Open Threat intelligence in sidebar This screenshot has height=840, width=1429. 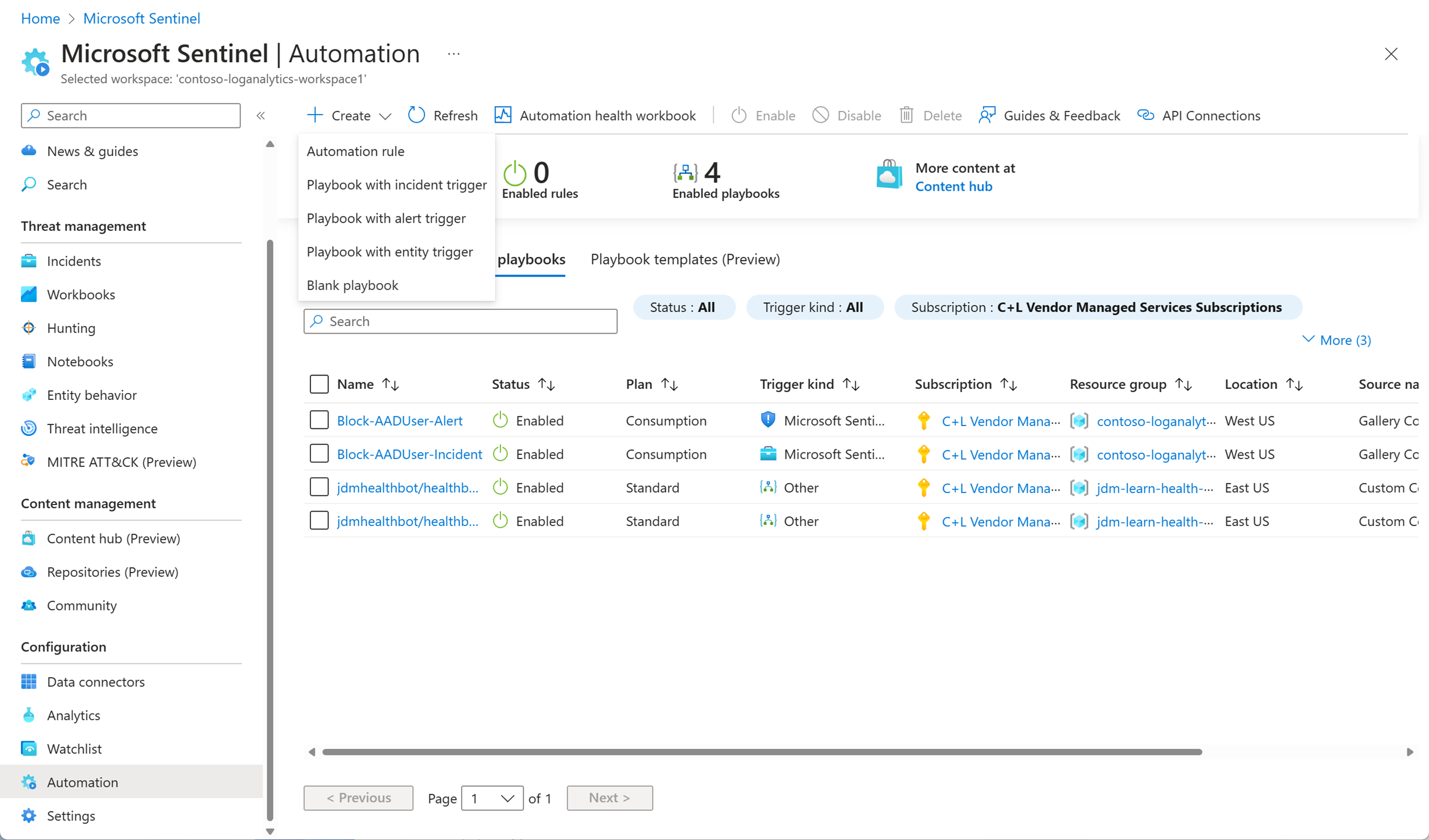(x=102, y=428)
